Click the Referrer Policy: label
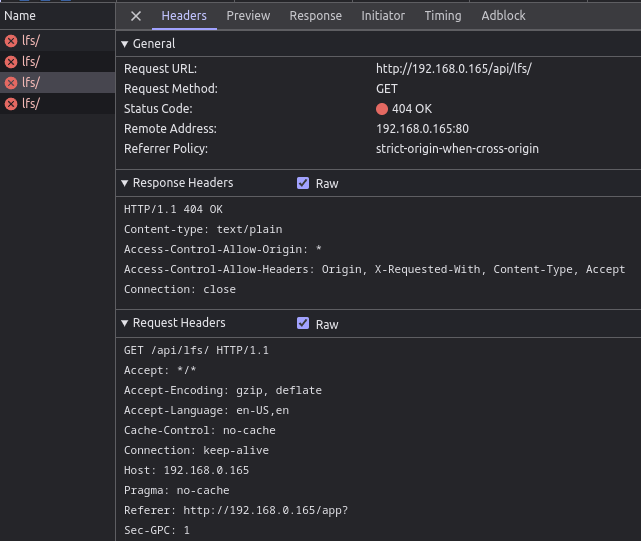Image resolution: width=641 pixels, height=541 pixels. pos(166,148)
